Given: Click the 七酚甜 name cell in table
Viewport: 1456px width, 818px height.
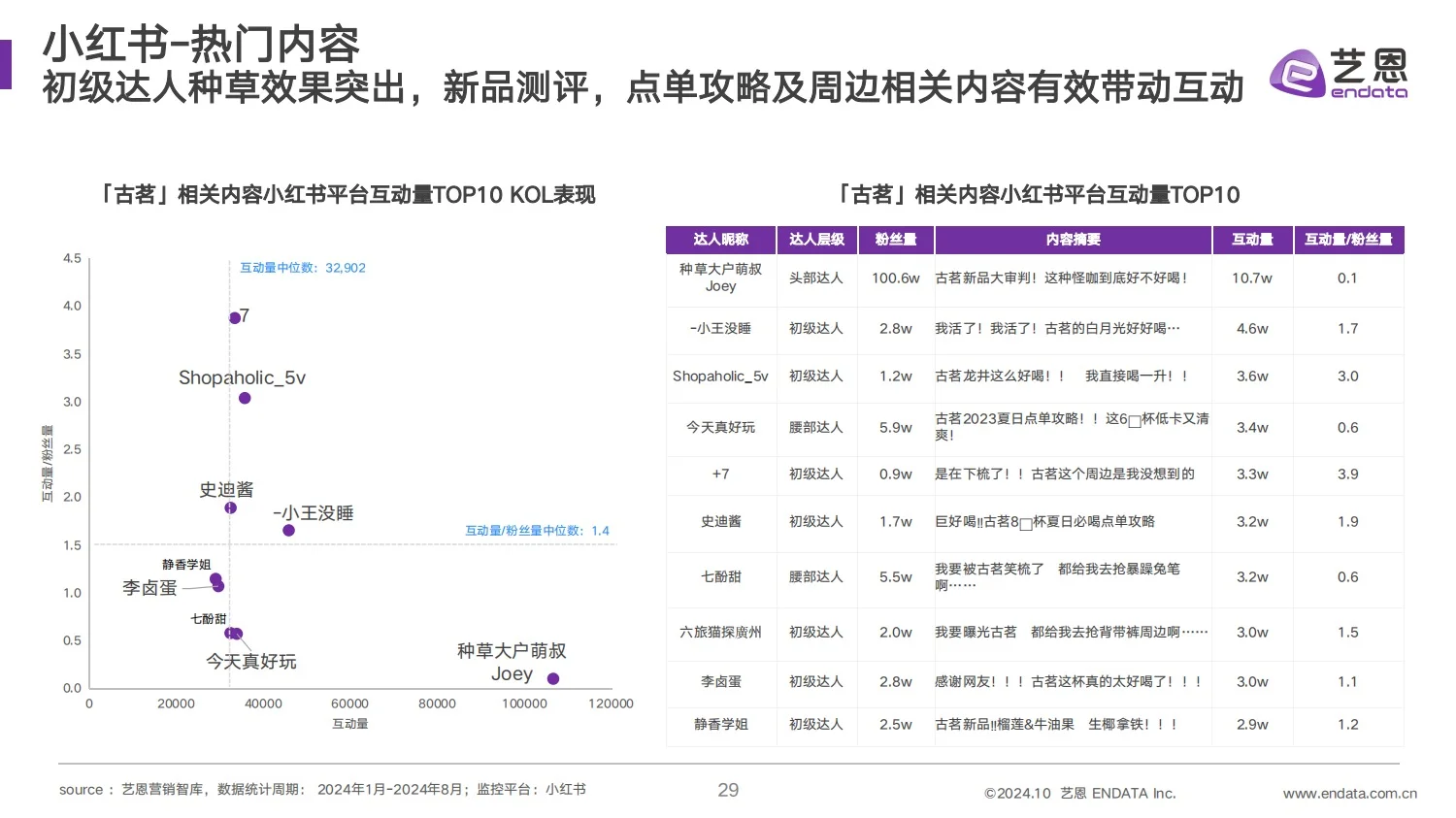Looking at the screenshot, I should (x=720, y=576).
